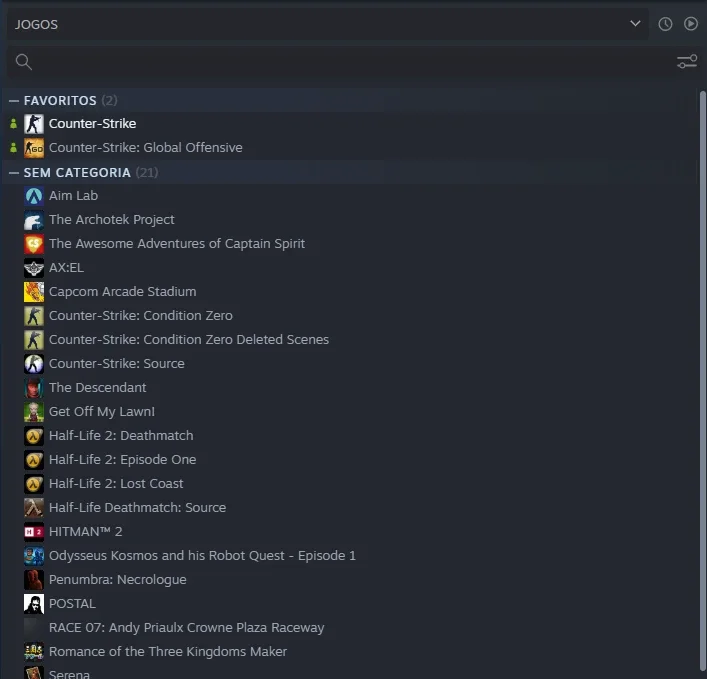Select Penumbra: Necrologue title
Screen dimensions: 707x679
[x=118, y=579]
